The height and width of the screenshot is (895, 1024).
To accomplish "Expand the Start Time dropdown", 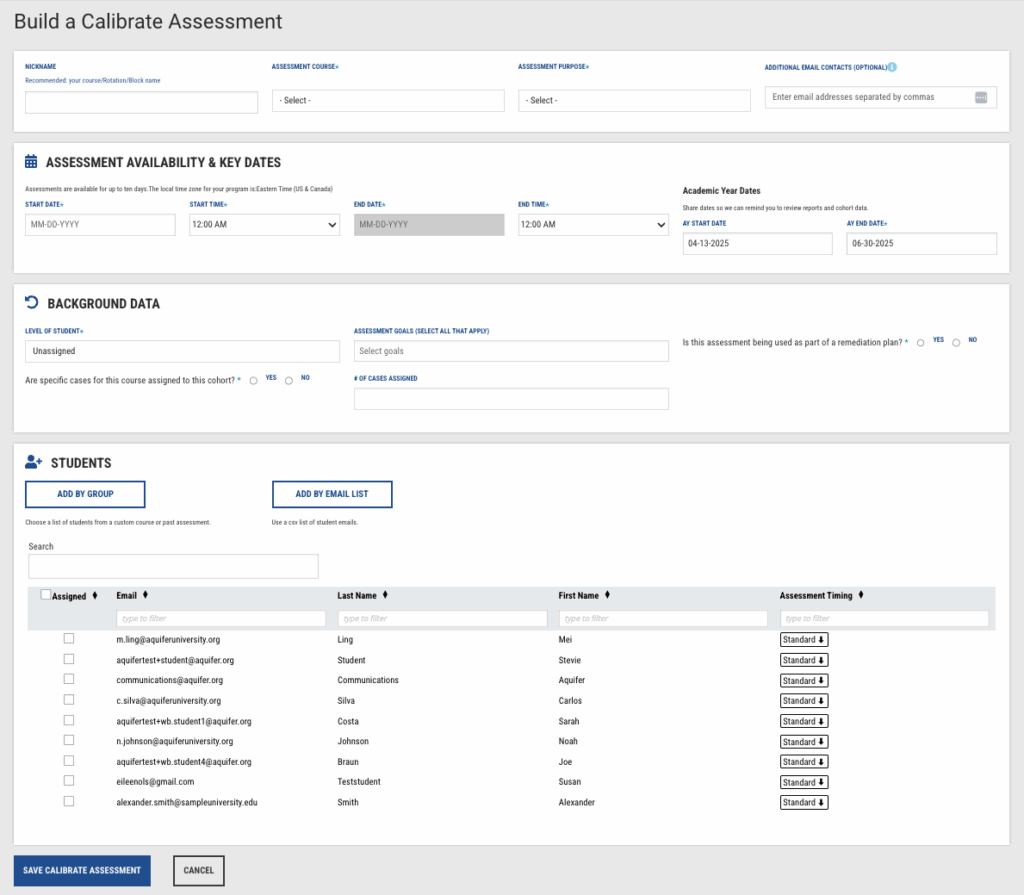I will (265, 225).
